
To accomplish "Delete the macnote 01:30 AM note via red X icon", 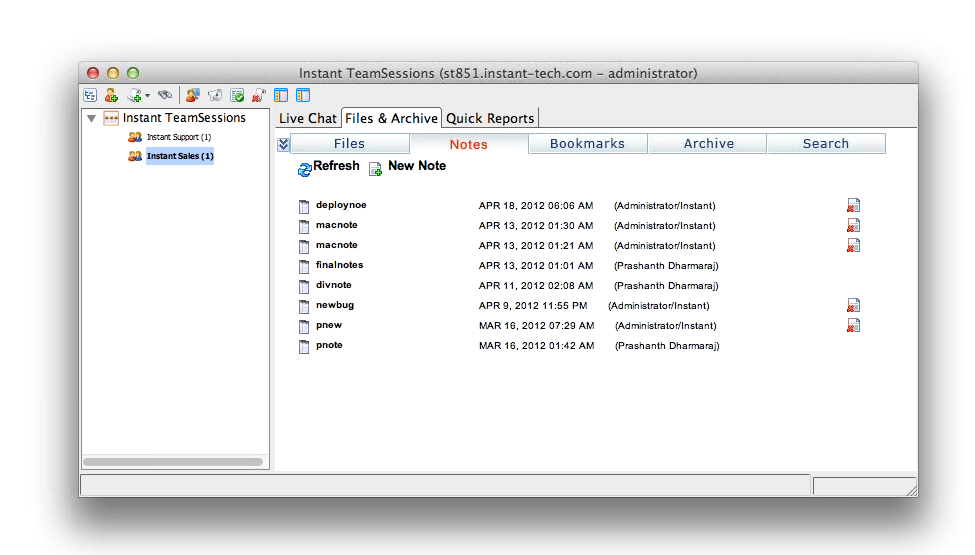I will pyautogui.click(x=853, y=225).
